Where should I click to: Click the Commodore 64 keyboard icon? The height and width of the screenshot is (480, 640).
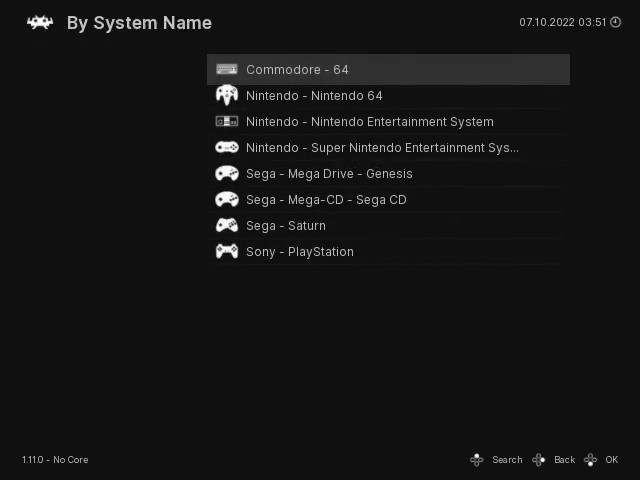(227, 69)
